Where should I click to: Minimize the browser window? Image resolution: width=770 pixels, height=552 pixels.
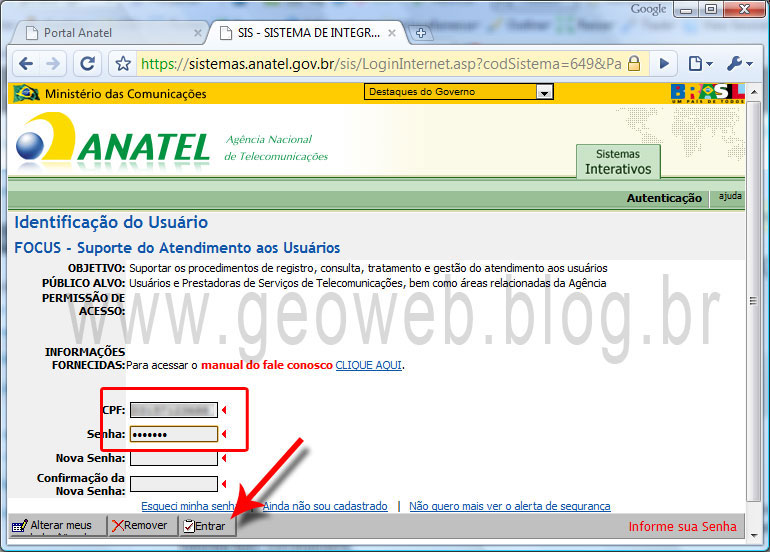pos(686,9)
